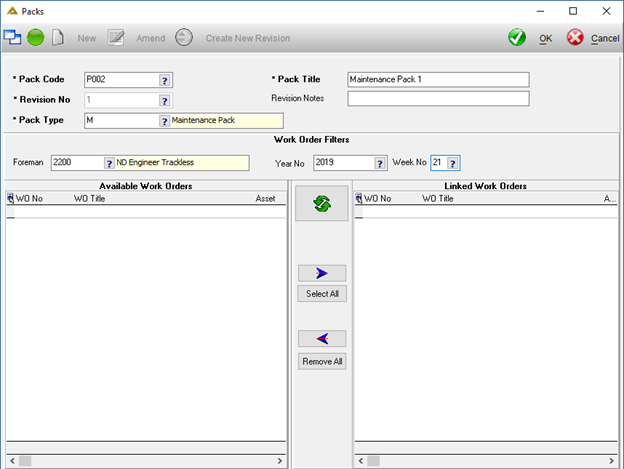Open Week No lookup question mark
Viewport: 624px width, 469px height.
click(x=452, y=163)
